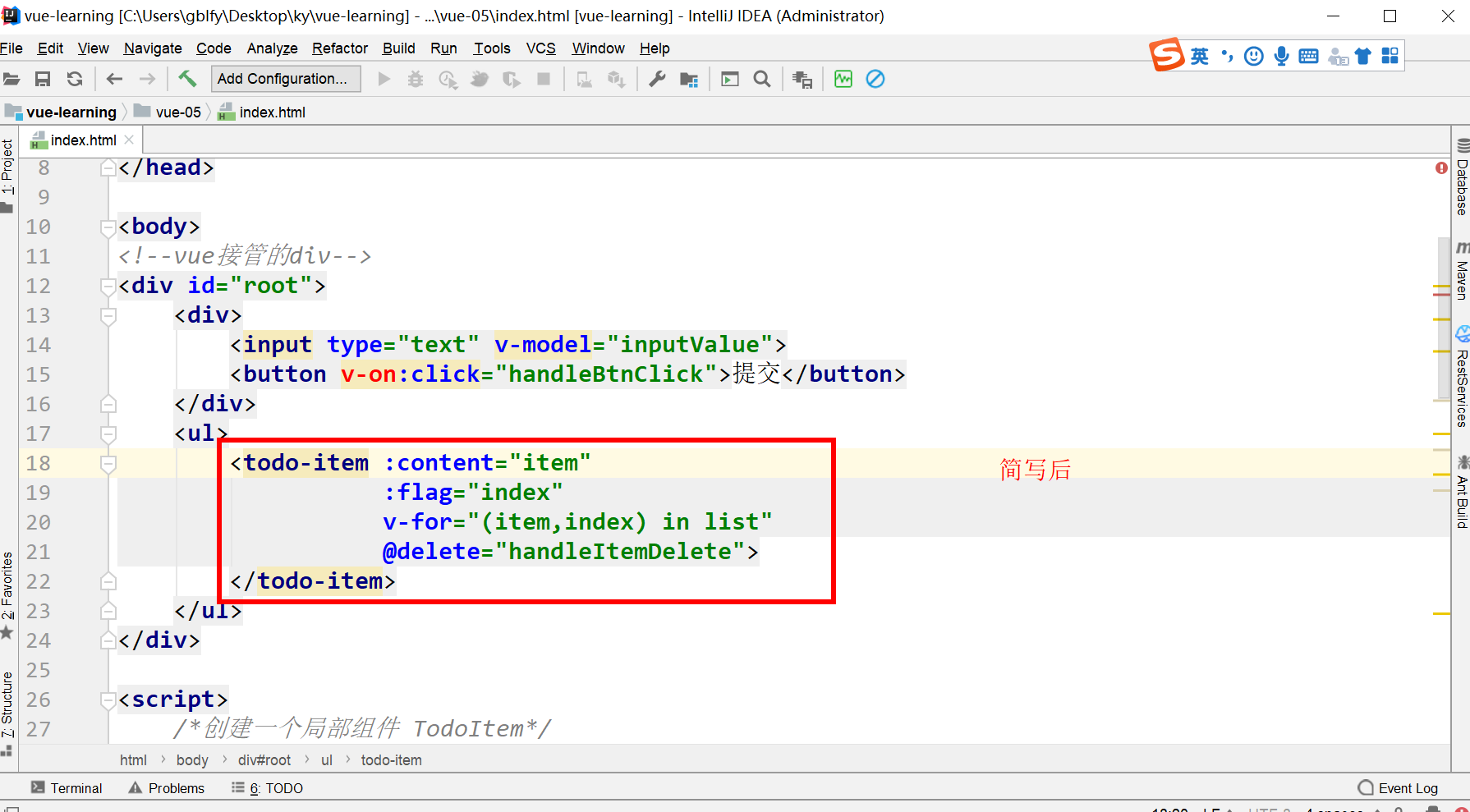Open the Structure tool window tab
The width and height of the screenshot is (1470, 812).
[7, 713]
